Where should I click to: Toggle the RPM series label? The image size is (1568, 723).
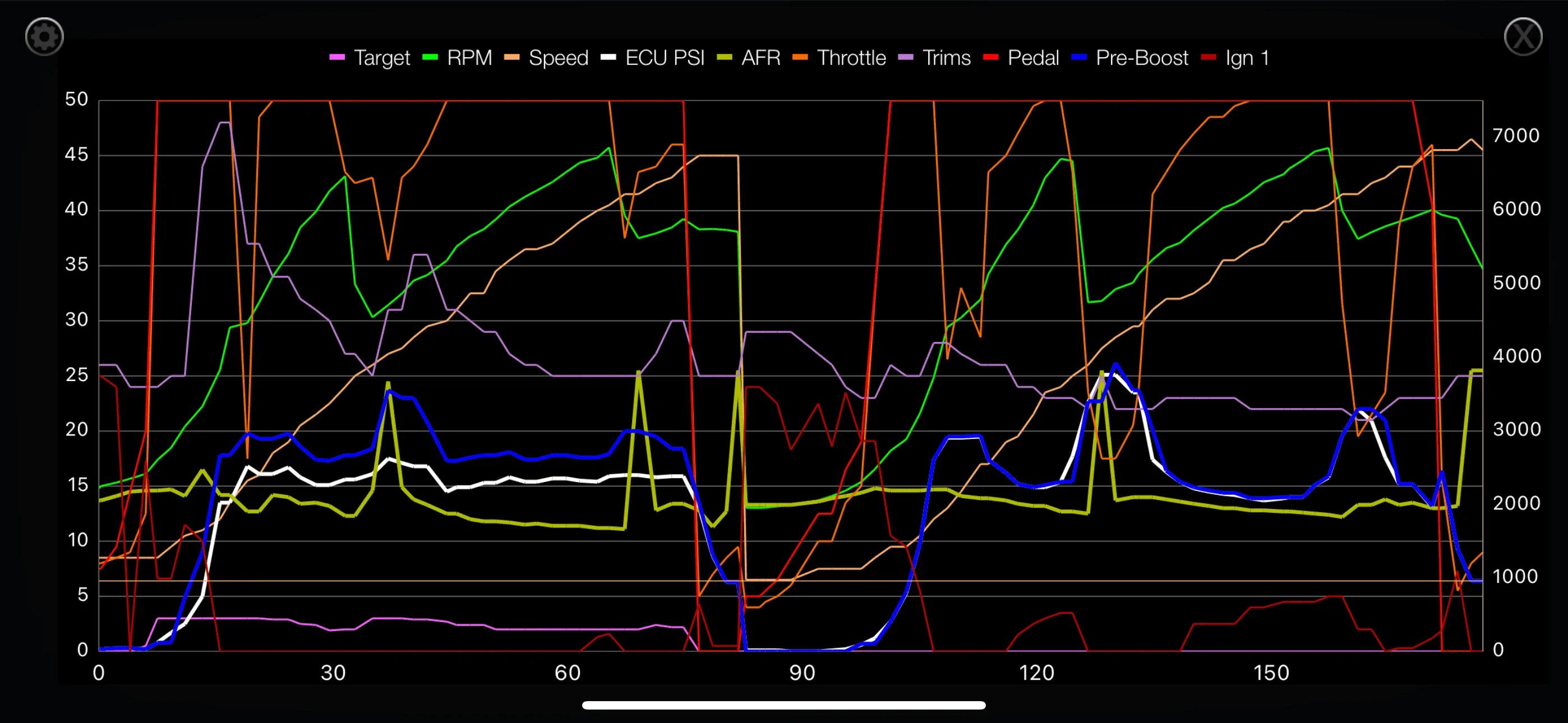point(469,58)
